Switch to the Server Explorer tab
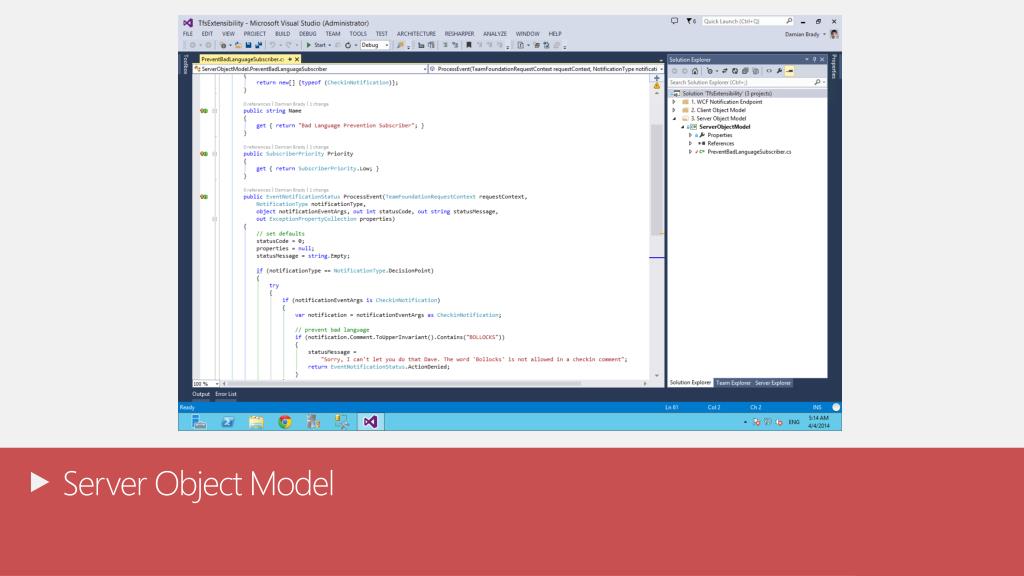The width and height of the screenshot is (1024, 576). click(x=773, y=383)
